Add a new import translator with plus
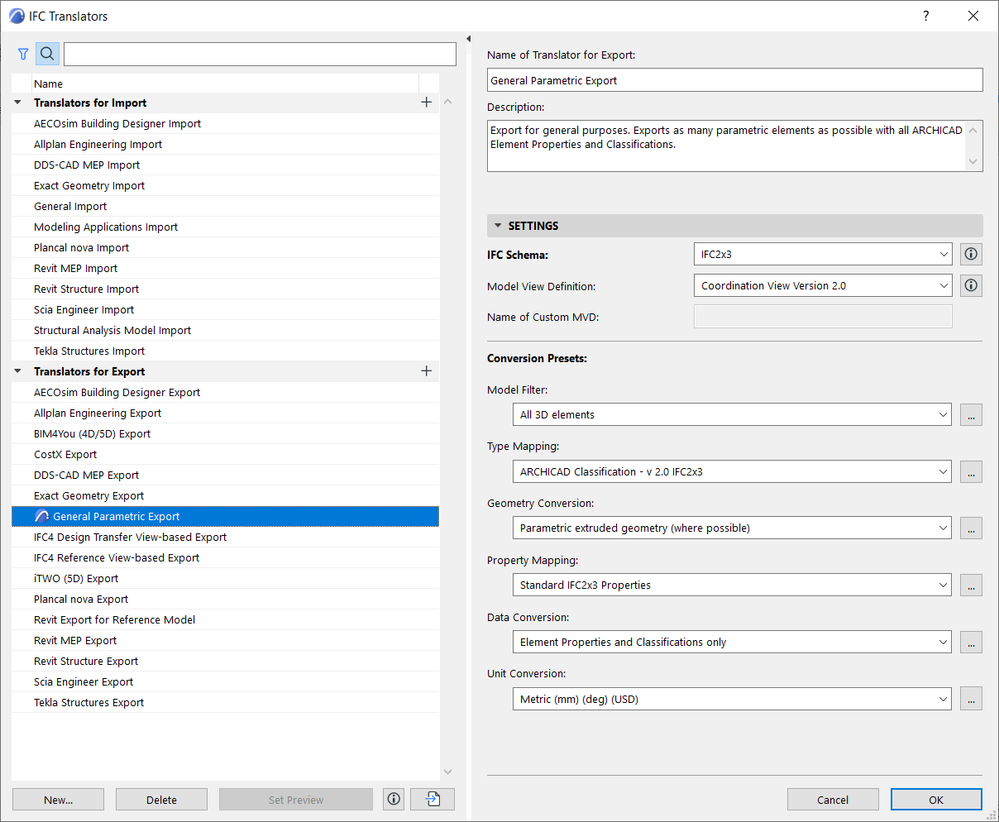The image size is (999, 822). click(427, 102)
